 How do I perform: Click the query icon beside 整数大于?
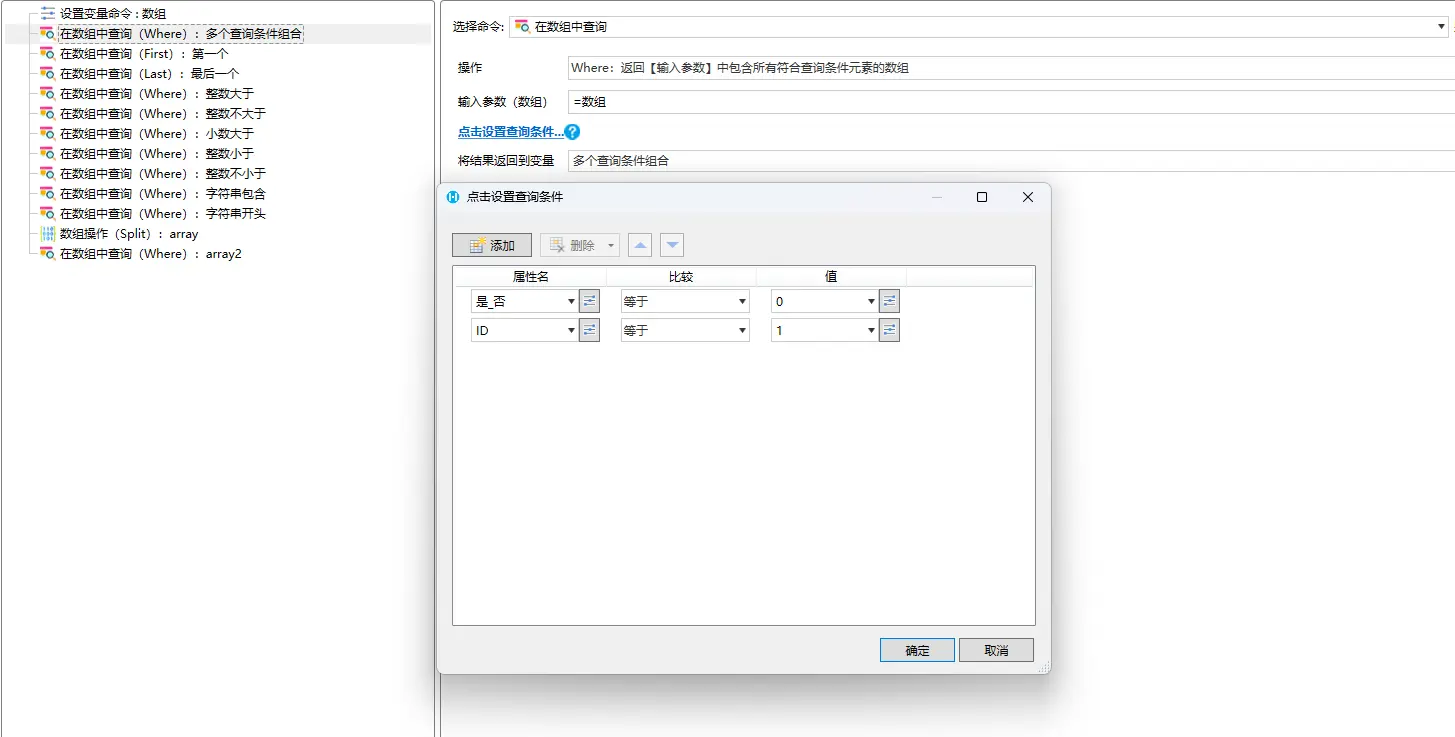coord(47,94)
